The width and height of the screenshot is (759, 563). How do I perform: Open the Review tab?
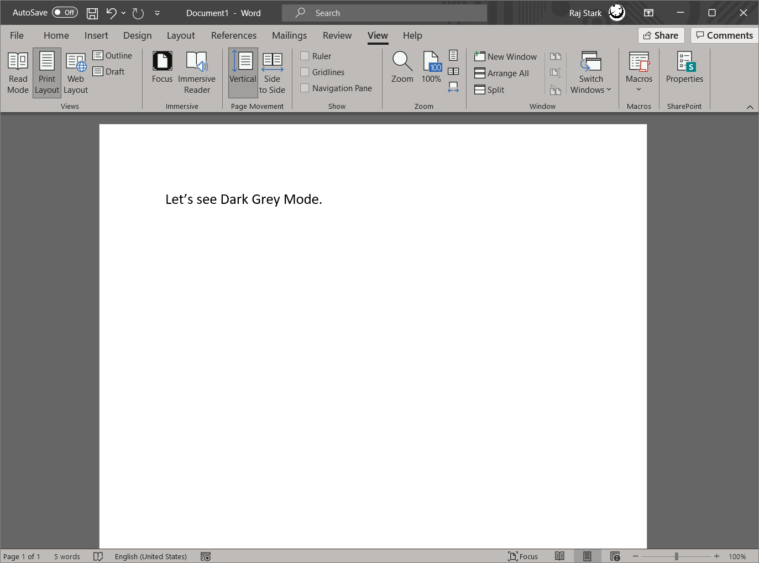[x=337, y=35]
